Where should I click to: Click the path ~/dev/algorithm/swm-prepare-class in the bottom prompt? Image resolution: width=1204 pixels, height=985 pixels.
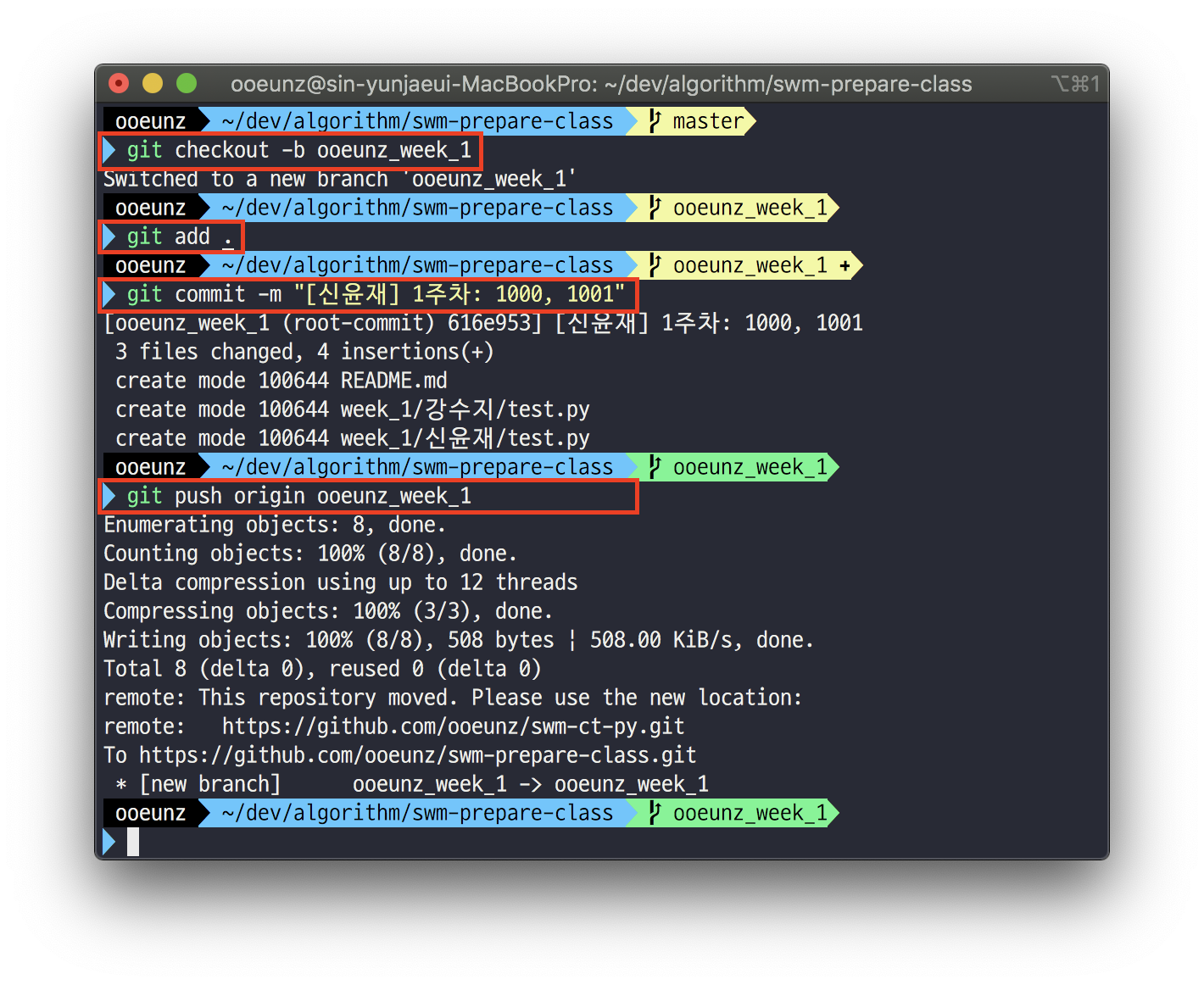pos(417,813)
